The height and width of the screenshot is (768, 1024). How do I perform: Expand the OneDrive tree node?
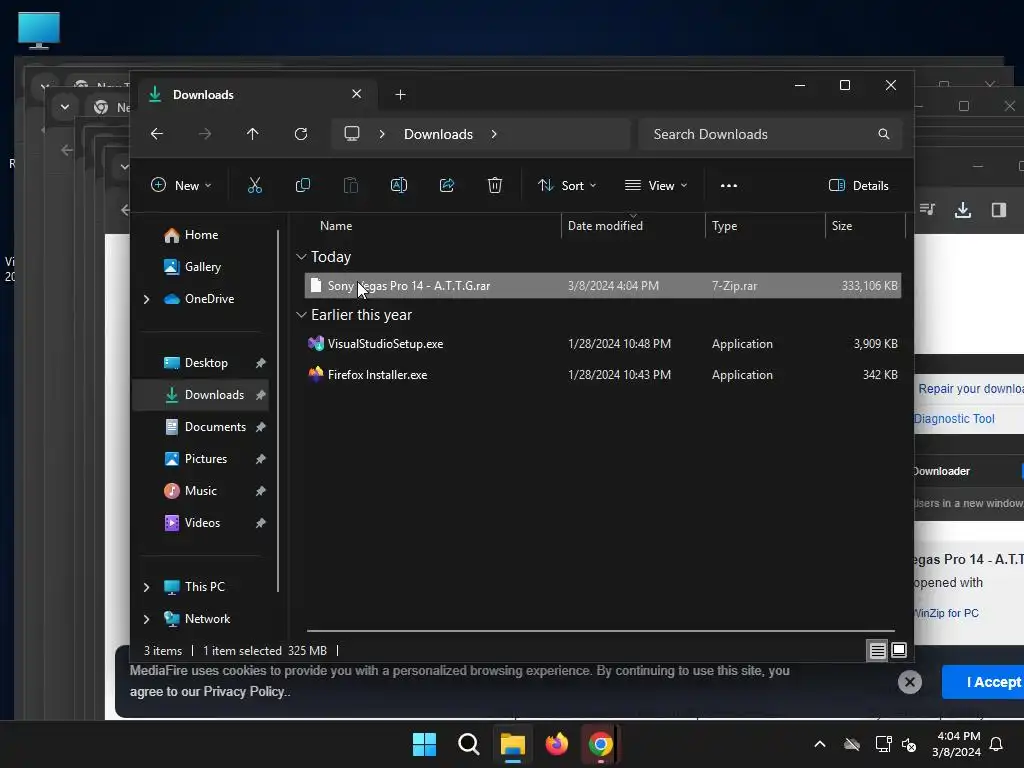point(146,299)
